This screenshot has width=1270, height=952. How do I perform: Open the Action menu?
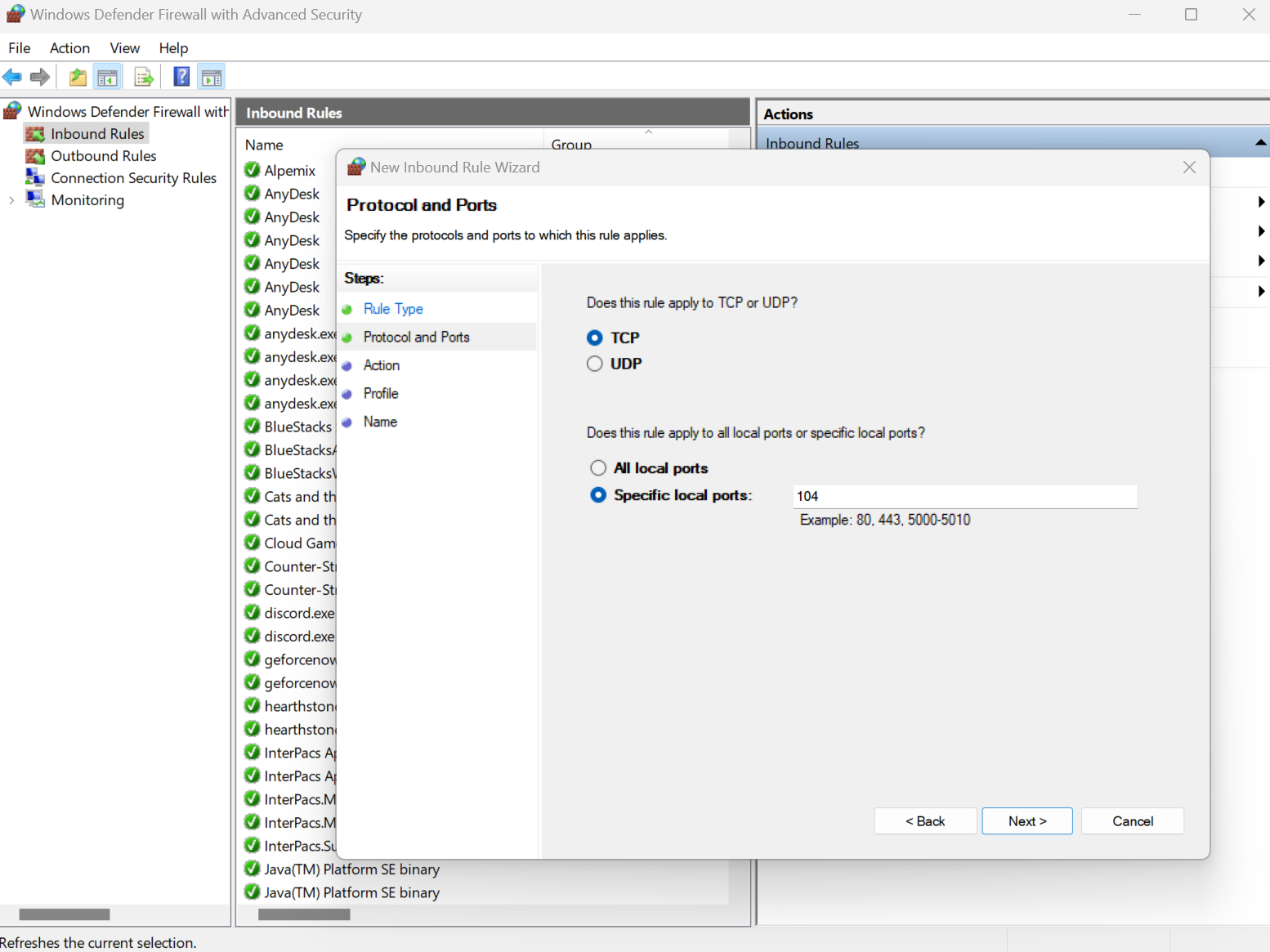point(69,48)
